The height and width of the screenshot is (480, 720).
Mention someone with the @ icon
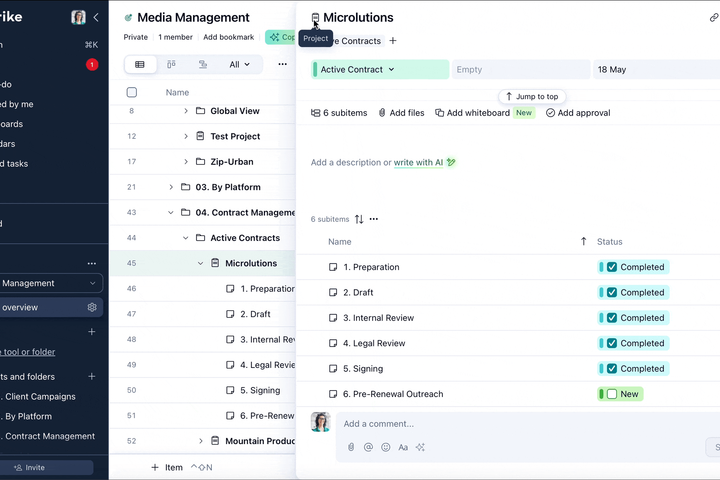(368, 447)
